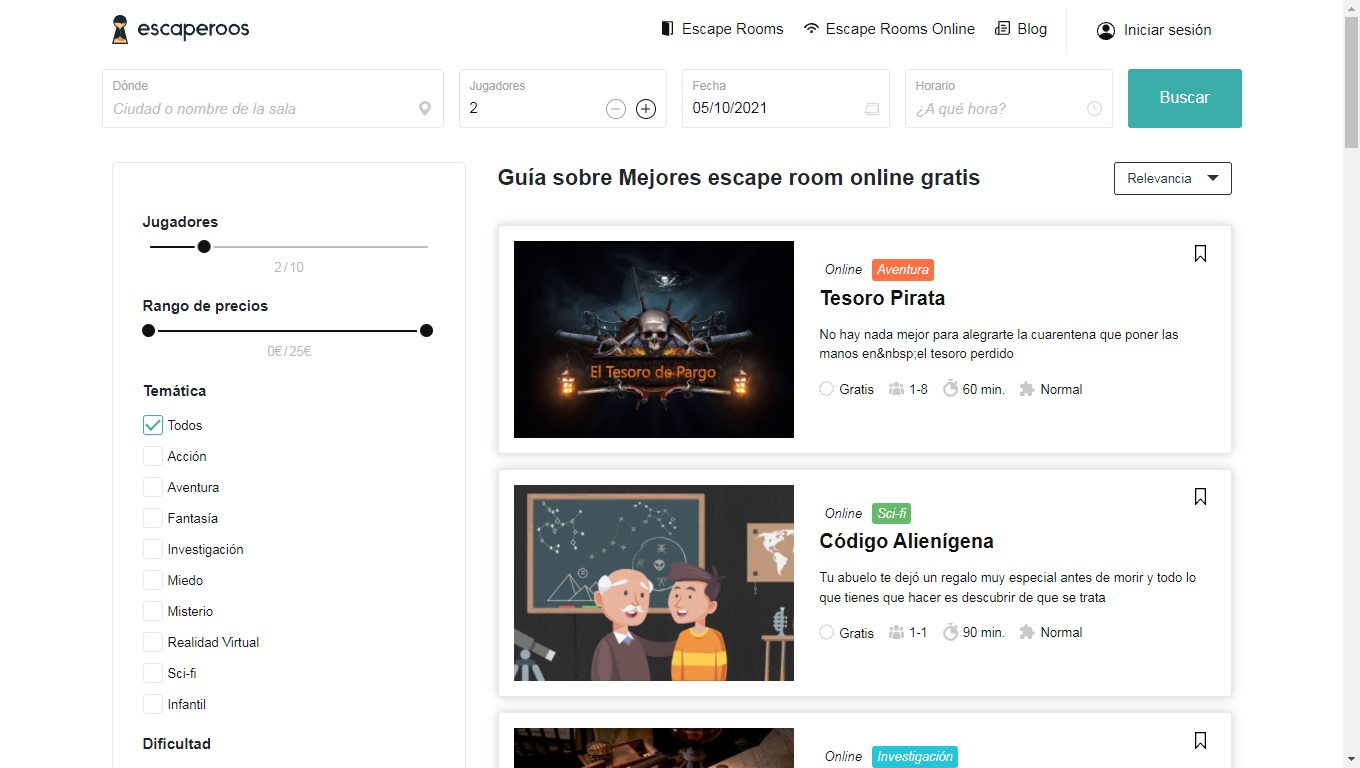Viewport: 1360px width, 768px height.
Task: Check the Misterio theme checkbox
Action: (x=153, y=611)
